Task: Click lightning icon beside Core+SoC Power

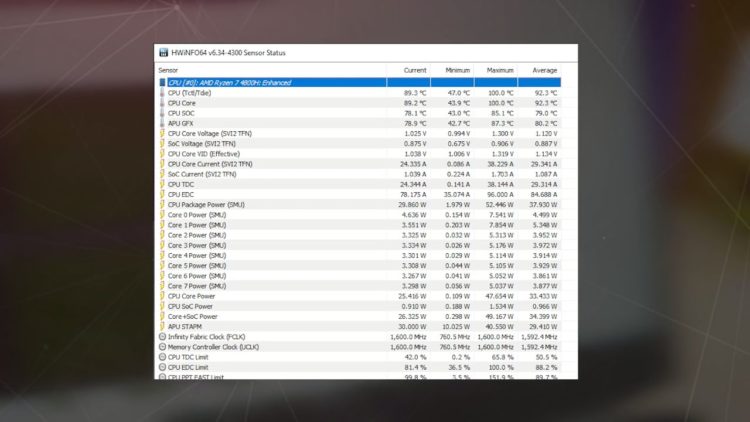Action: point(162,316)
